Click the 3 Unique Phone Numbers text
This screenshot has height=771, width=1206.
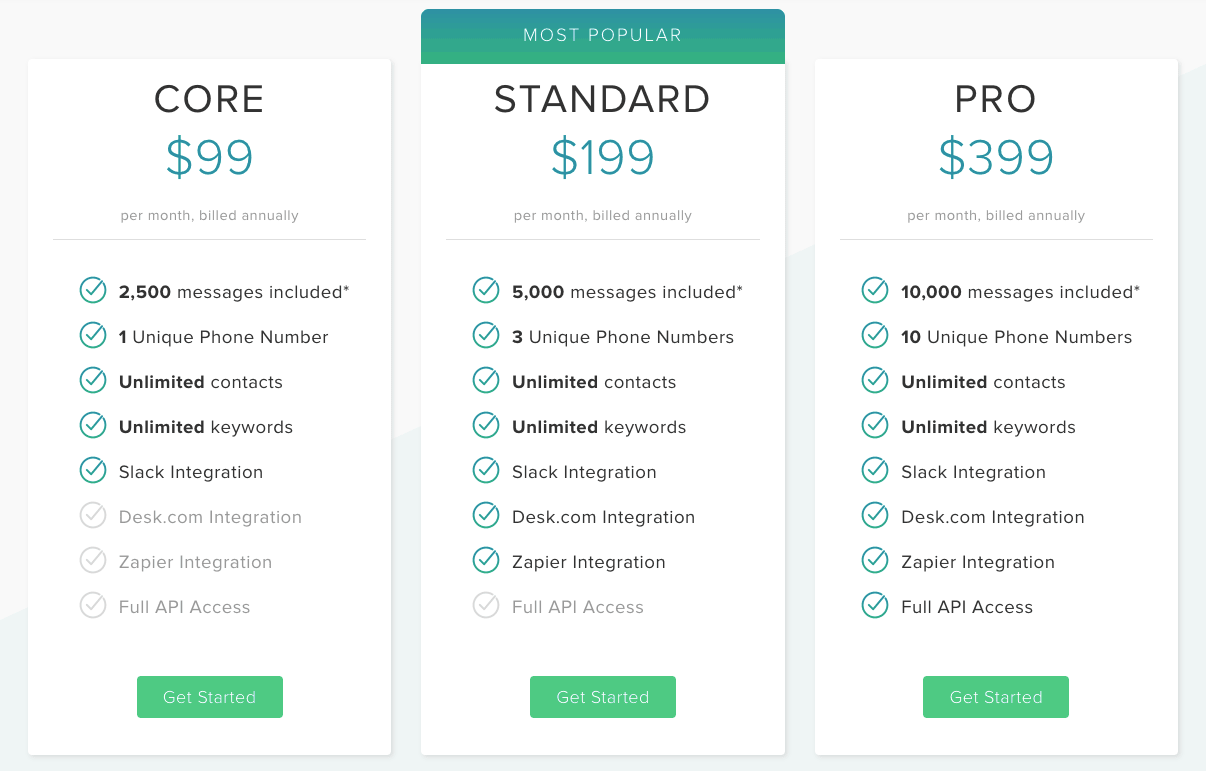click(623, 337)
